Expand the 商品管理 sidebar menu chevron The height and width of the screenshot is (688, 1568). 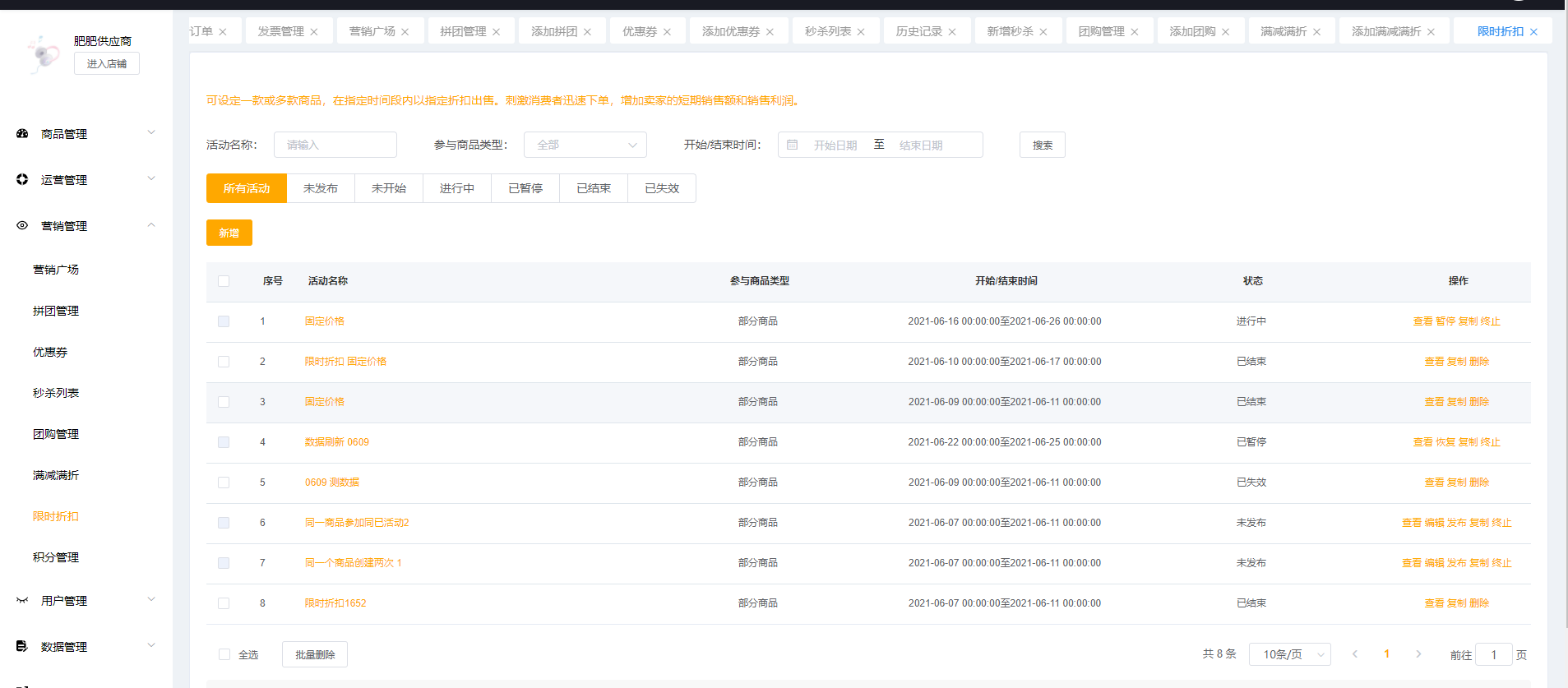151,133
